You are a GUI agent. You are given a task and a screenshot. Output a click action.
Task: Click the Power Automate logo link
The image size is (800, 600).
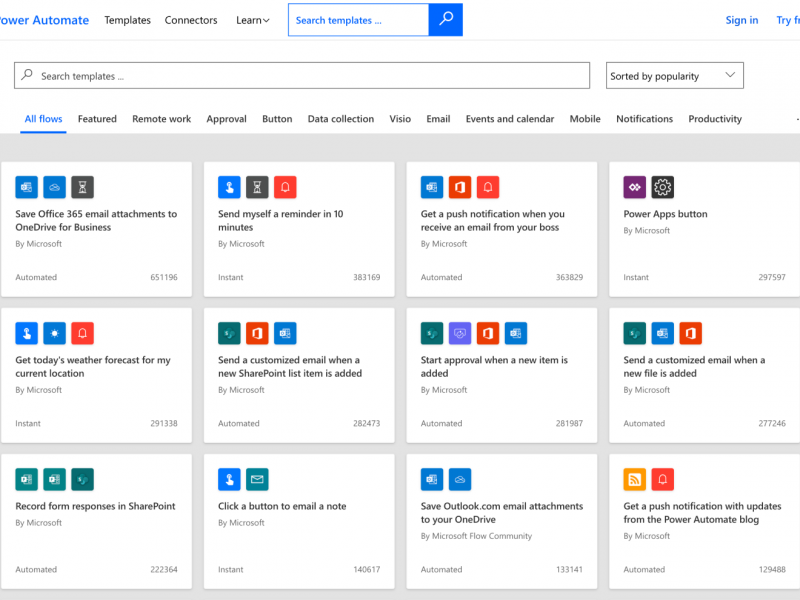(44, 20)
